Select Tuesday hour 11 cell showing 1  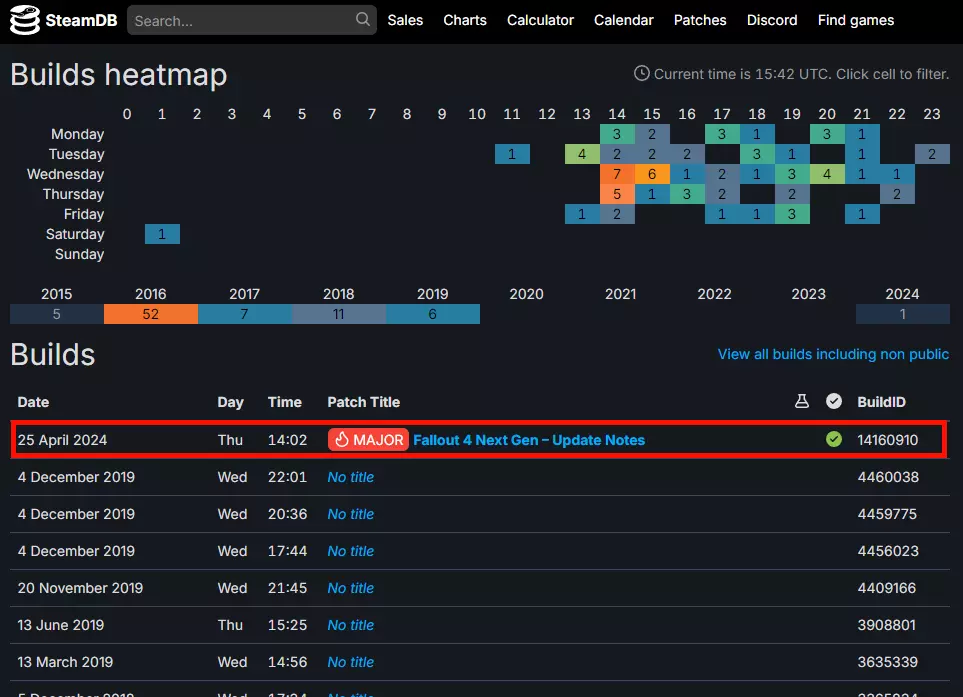point(512,154)
